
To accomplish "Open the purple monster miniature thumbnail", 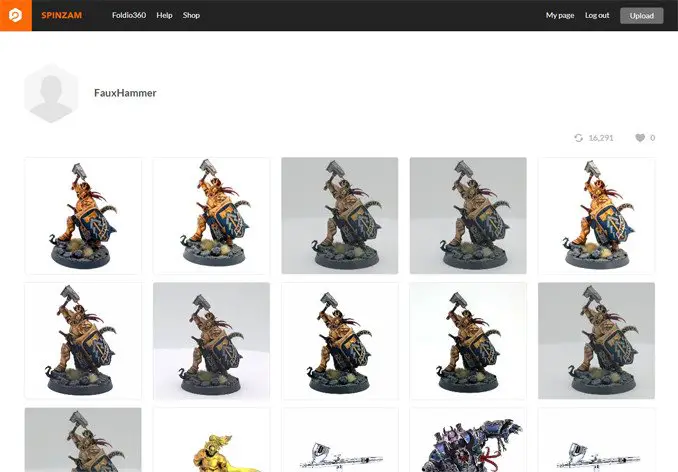I will [x=468, y=440].
